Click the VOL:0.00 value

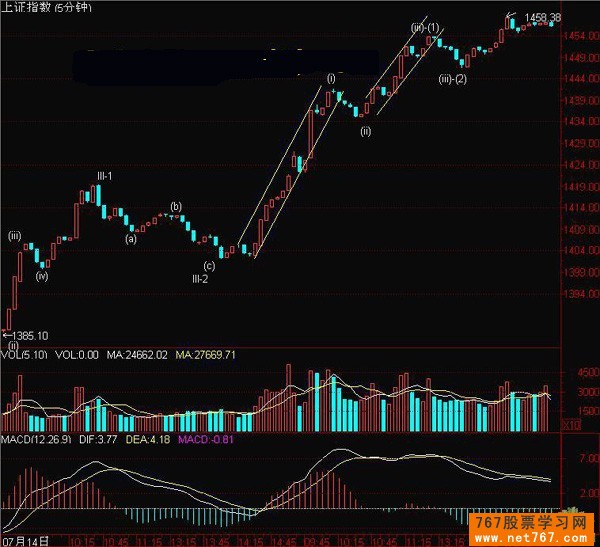[x=77, y=355]
